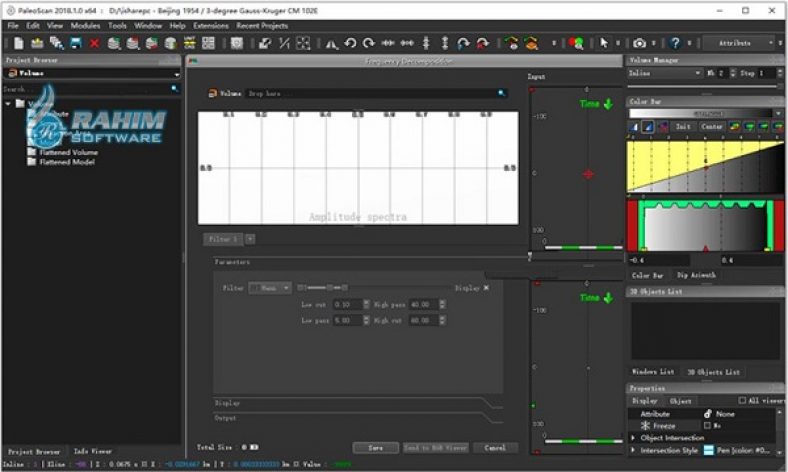Click the filter frequency range slider

[374, 288]
